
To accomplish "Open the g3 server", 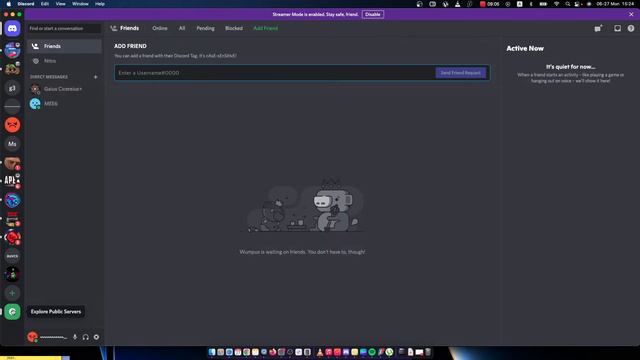I will [x=12, y=88].
